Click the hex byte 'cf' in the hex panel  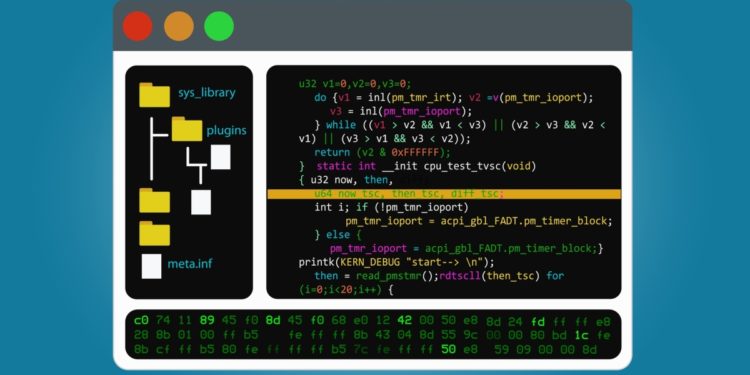(x=163, y=349)
